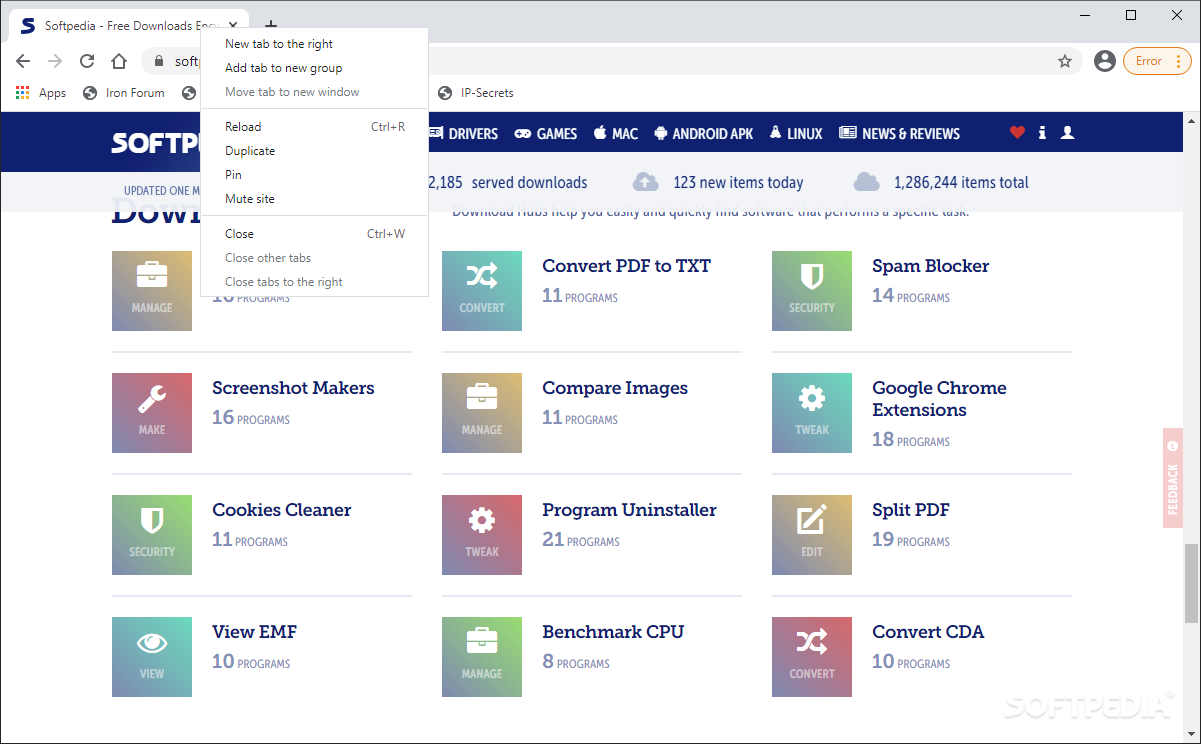Click the '123 new items today' text
1201x744 pixels.
click(x=738, y=182)
